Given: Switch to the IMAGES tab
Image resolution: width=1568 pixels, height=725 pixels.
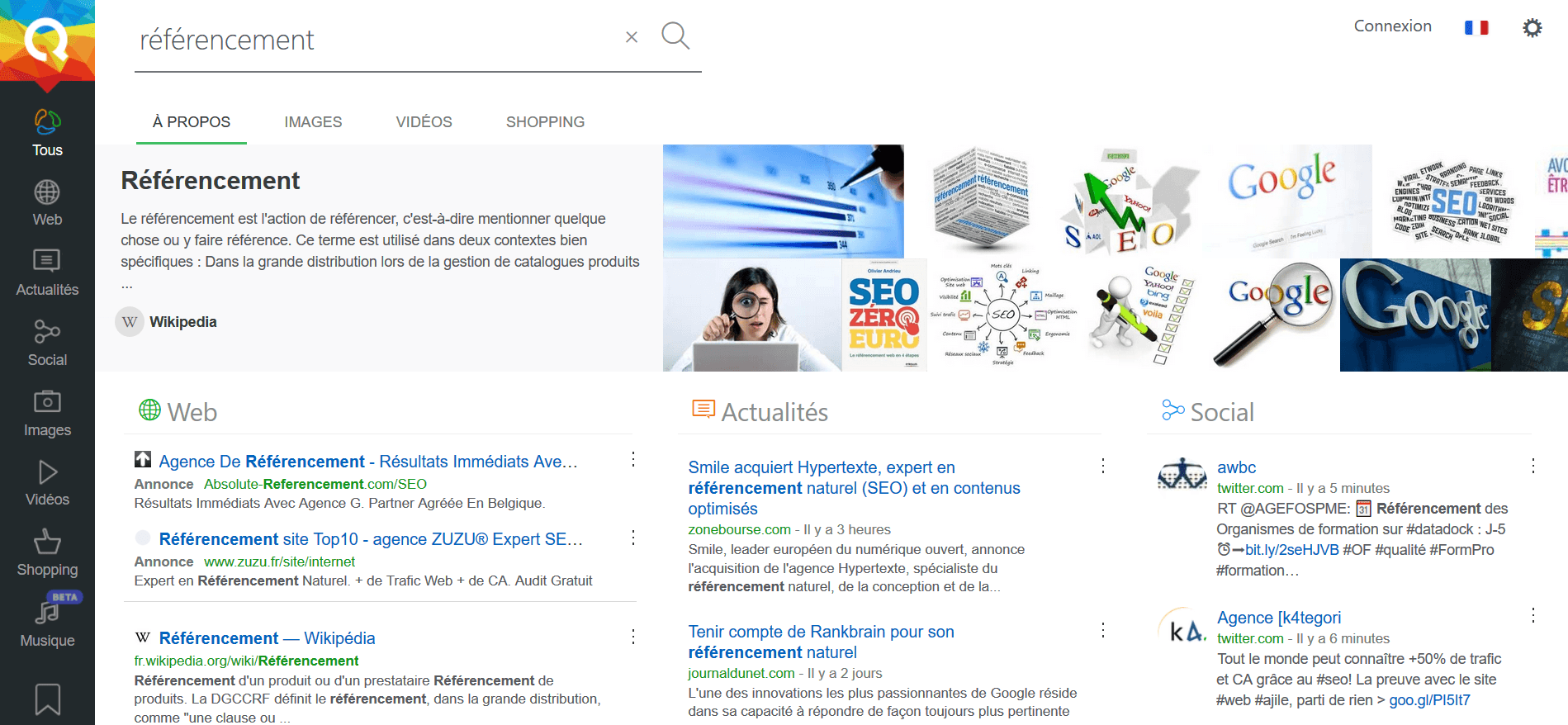Looking at the screenshot, I should [313, 121].
